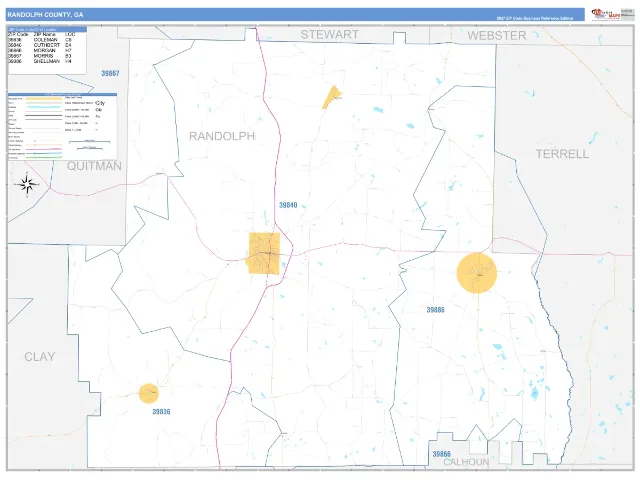Image resolution: width=640 pixels, height=480 pixels.
Task: Select the Shellman orange circle city marker
Action: point(477,273)
